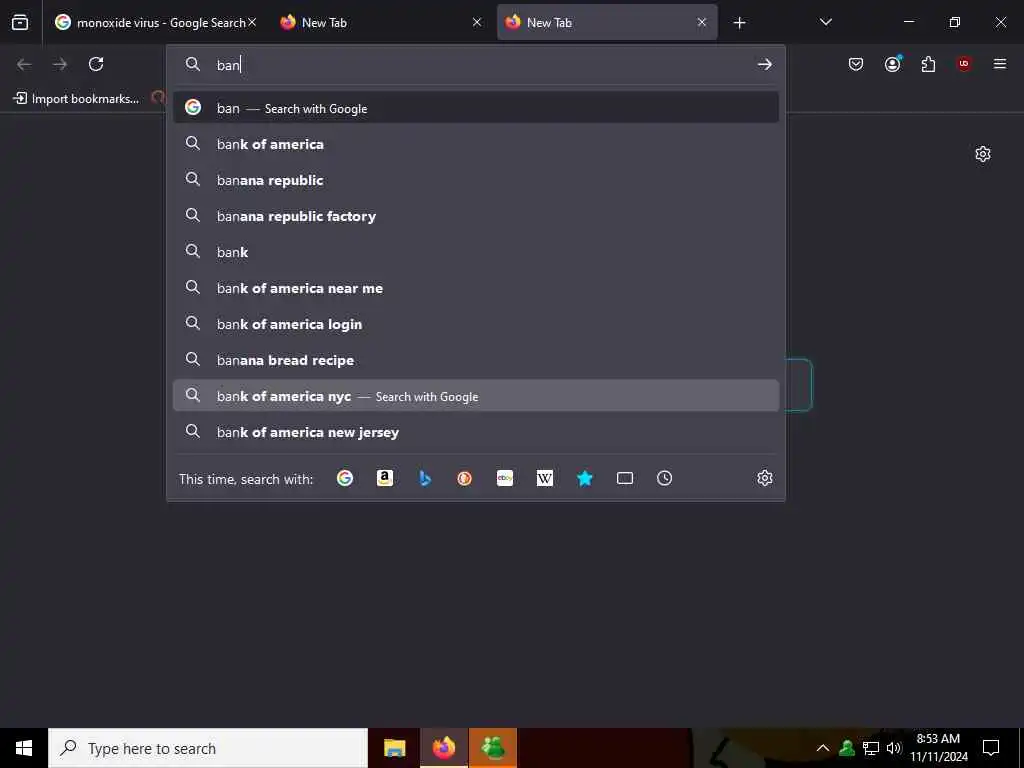The width and height of the screenshot is (1024, 768).
Task: Open search settings gear in dropdown
Action: pos(765,478)
